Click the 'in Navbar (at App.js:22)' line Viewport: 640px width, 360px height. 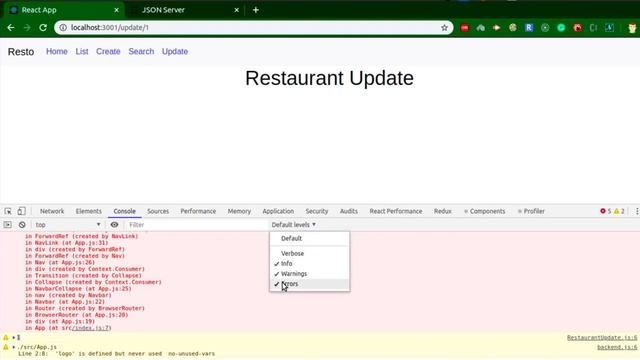click(65, 302)
